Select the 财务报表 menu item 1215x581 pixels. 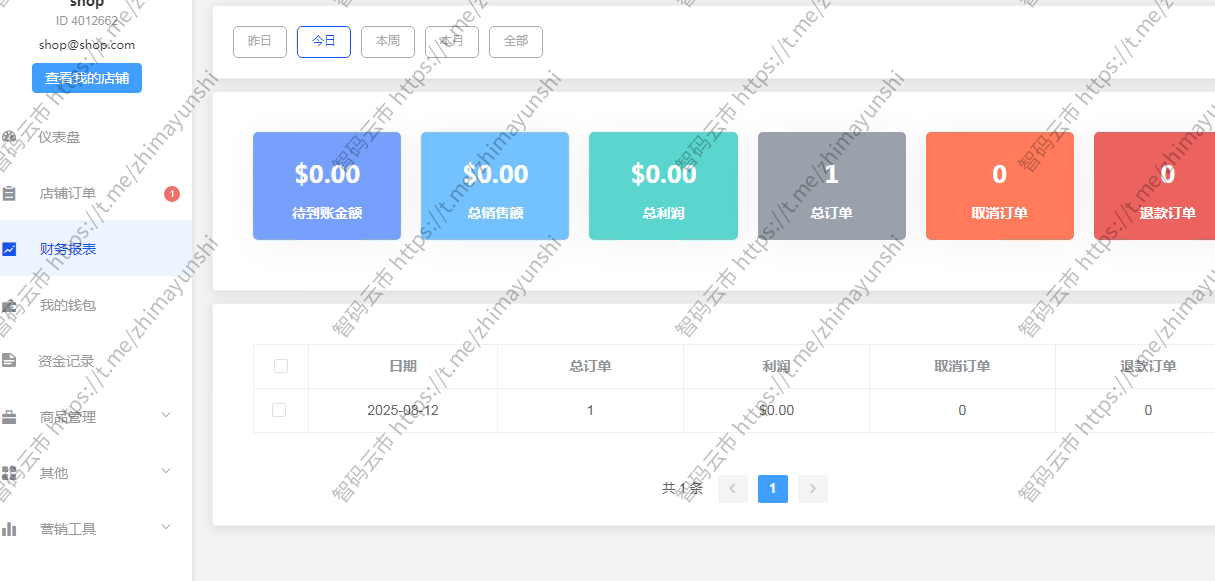(96, 248)
